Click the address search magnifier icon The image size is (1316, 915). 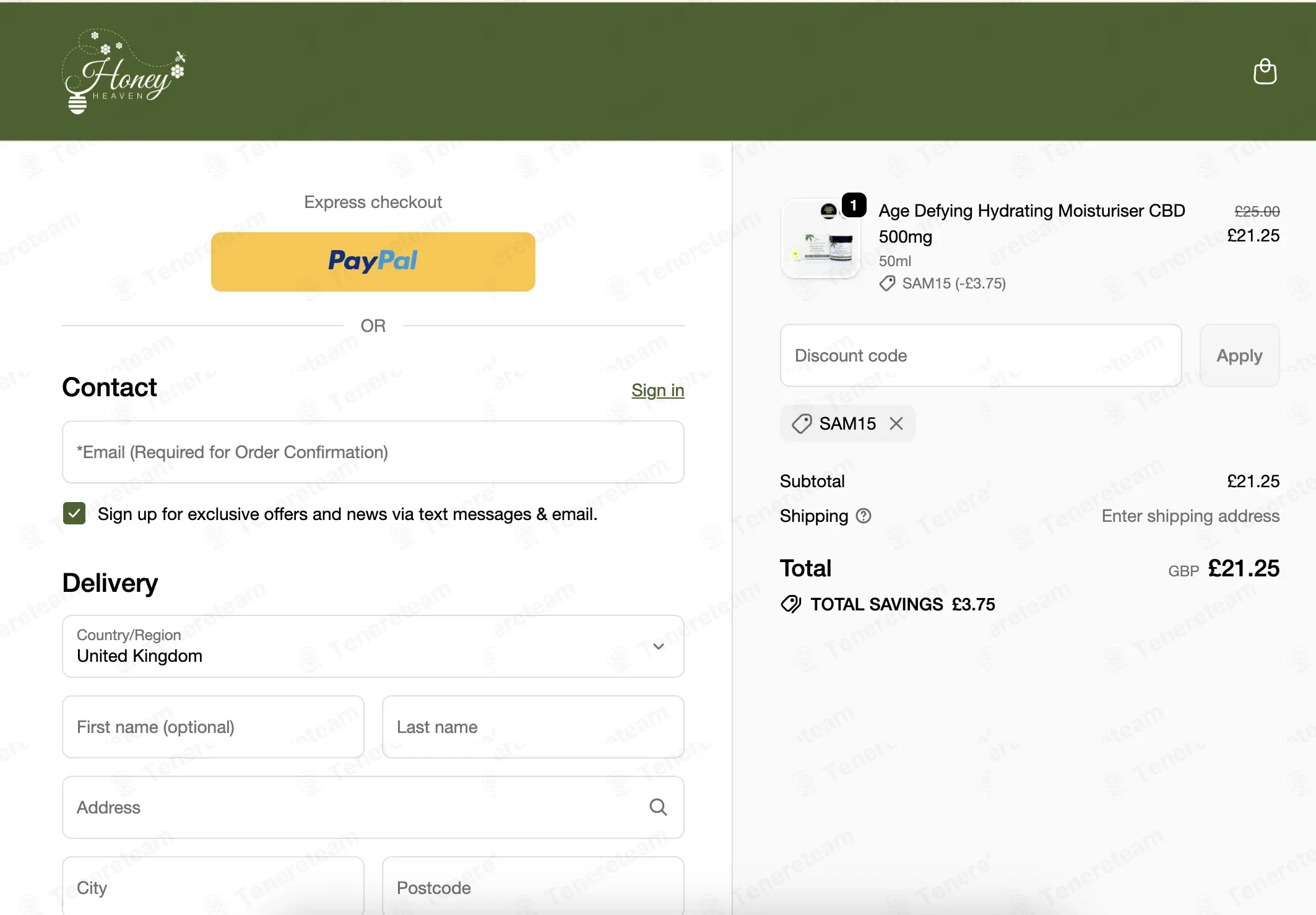click(x=658, y=807)
